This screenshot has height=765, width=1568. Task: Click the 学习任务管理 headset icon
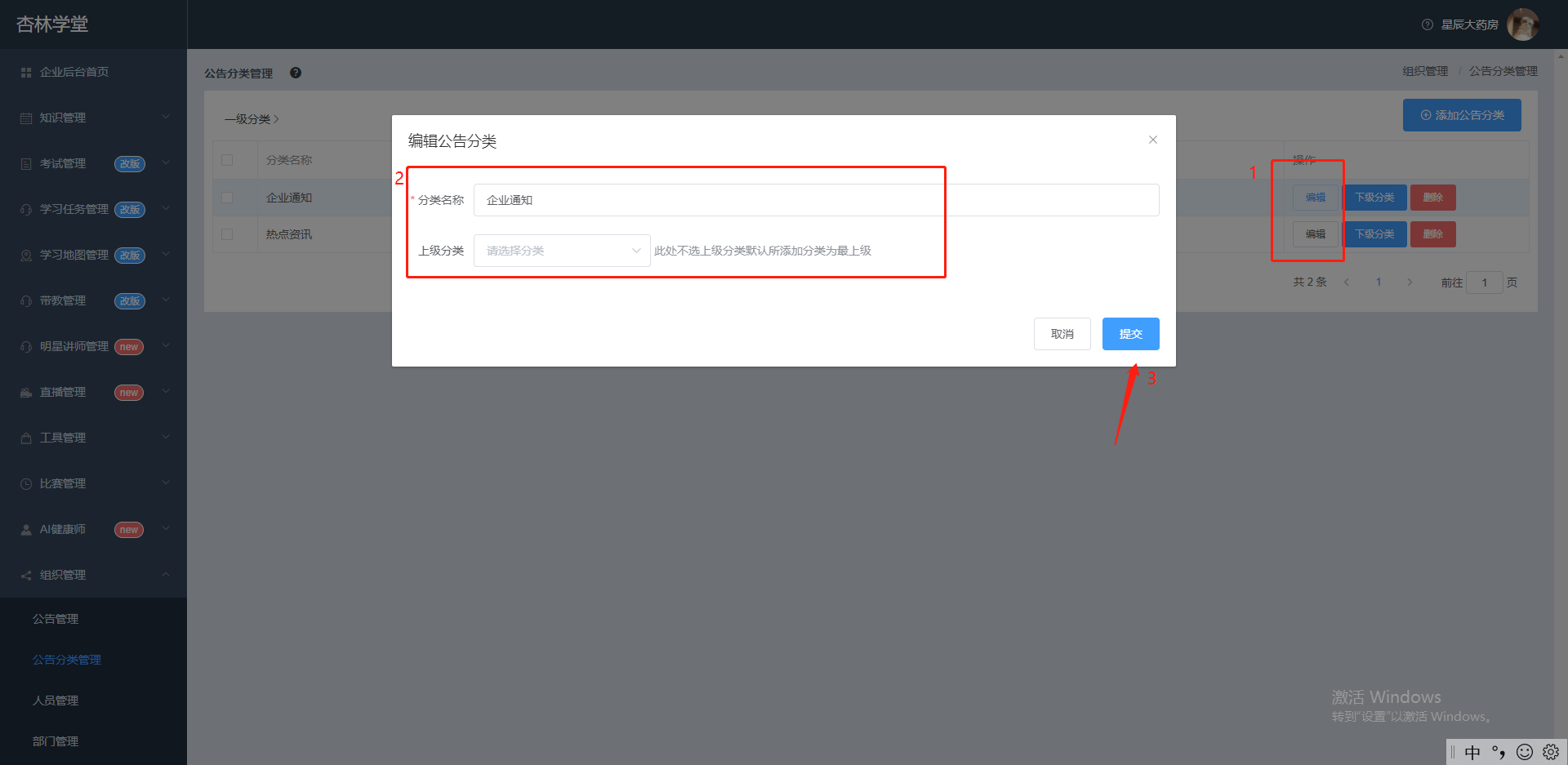pos(26,210)
